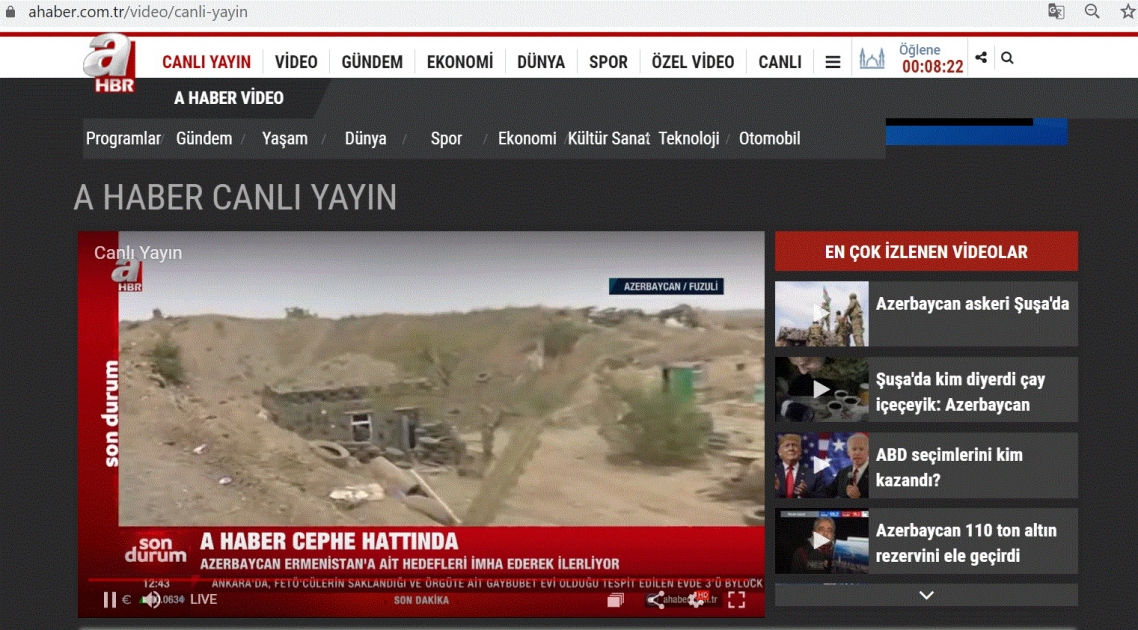
Task: Click the lock icon in the address bar
Action: pyautogui.click(x=10, y=12)
